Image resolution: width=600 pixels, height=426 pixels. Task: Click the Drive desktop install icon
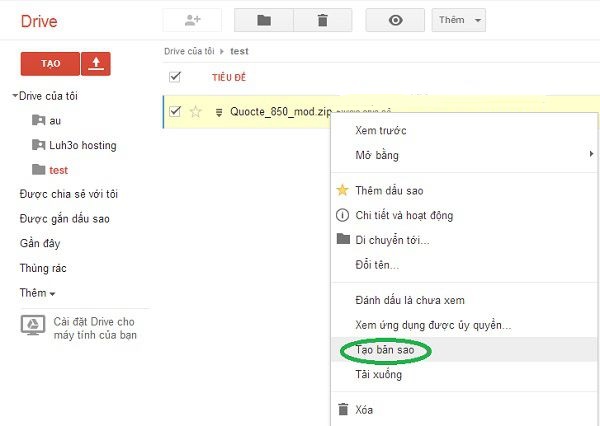(33, 326)
